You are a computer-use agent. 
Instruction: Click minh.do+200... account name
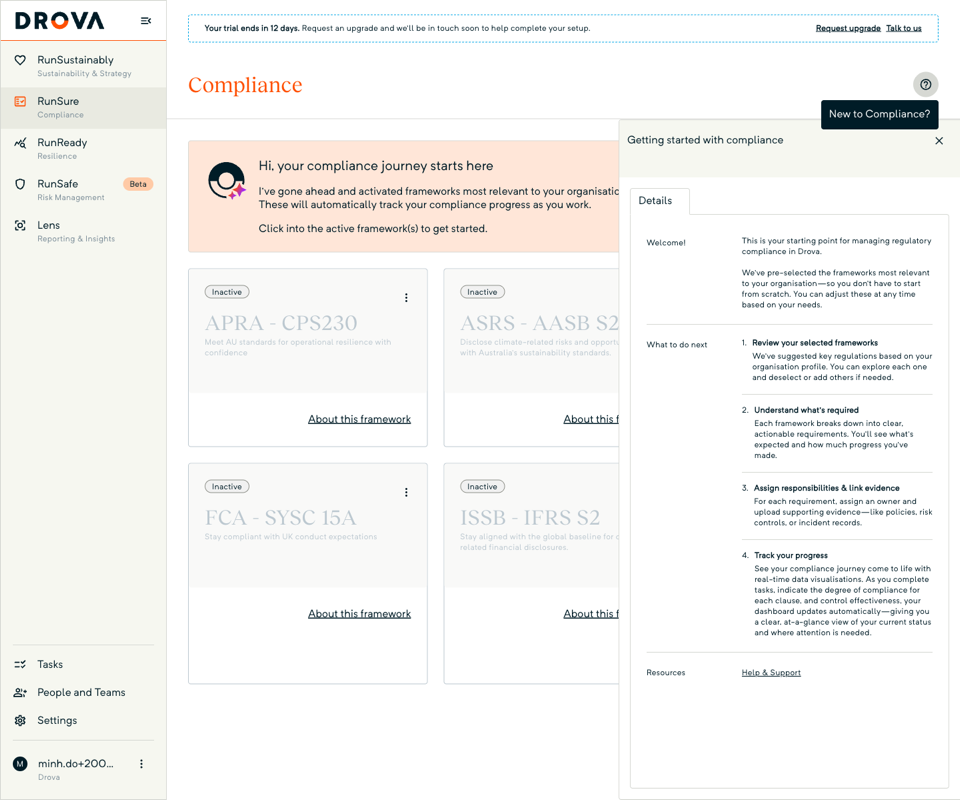[76, 764]
